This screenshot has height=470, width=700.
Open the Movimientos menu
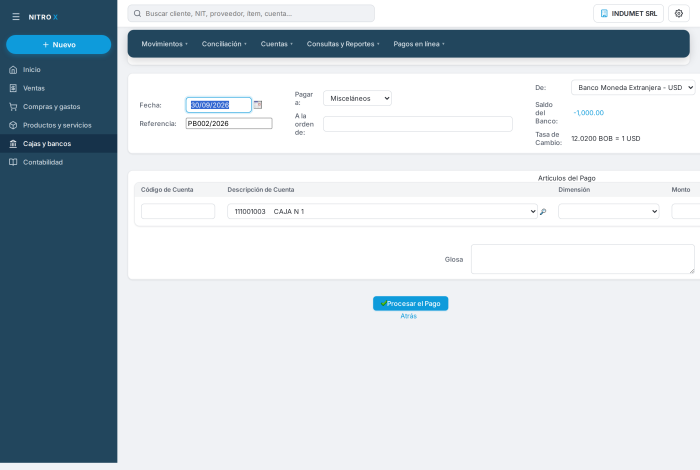tap(164, 44)
